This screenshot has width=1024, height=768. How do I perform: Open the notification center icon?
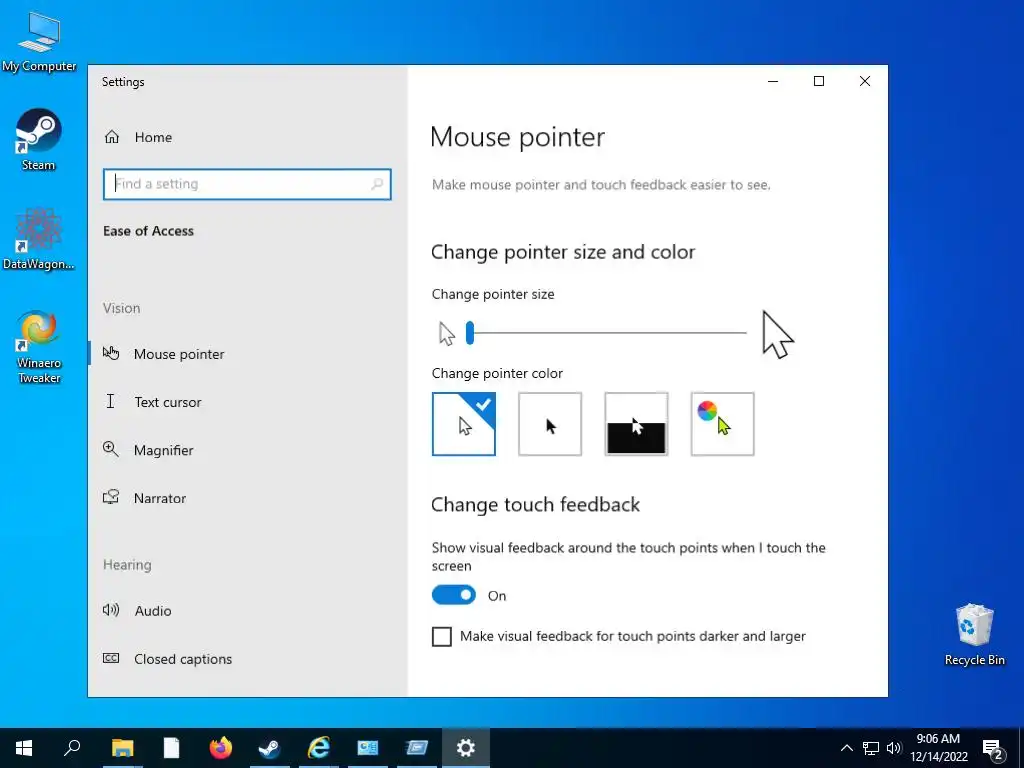click(x=993, y=749)
